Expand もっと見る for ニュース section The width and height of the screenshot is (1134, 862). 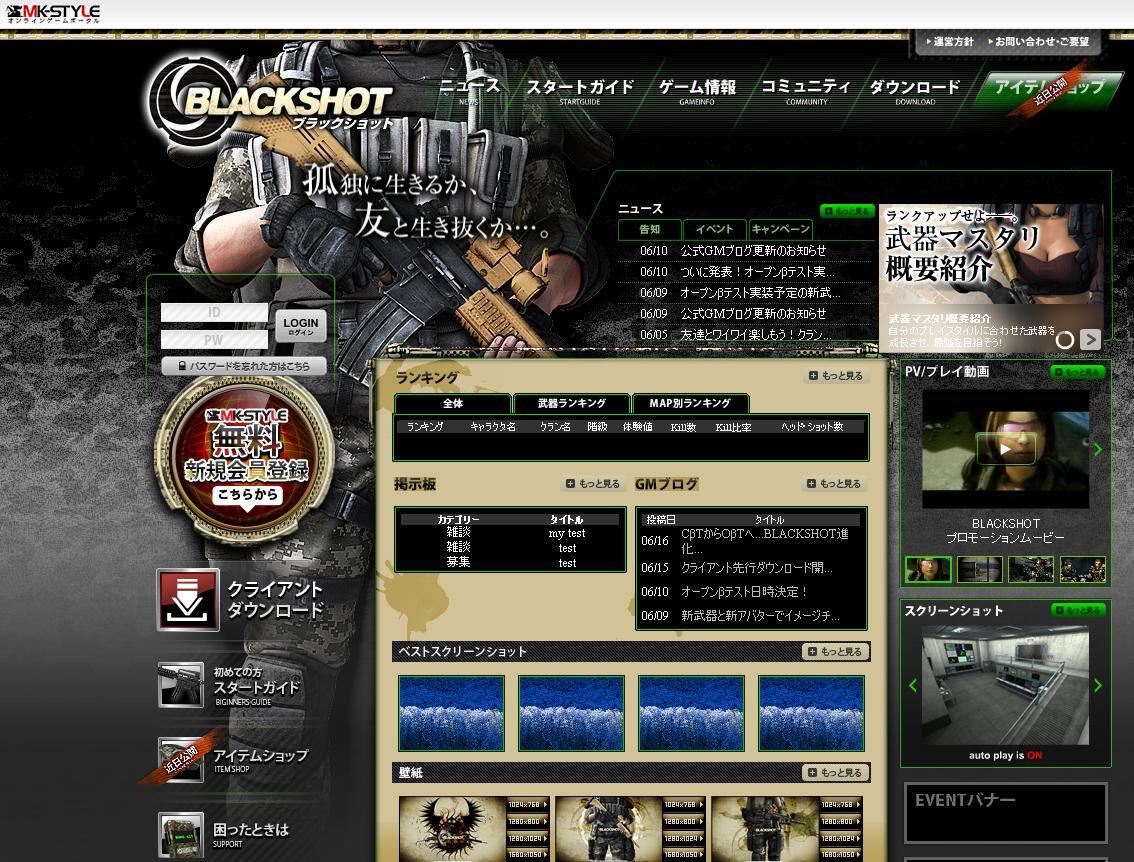pos(848,211)
